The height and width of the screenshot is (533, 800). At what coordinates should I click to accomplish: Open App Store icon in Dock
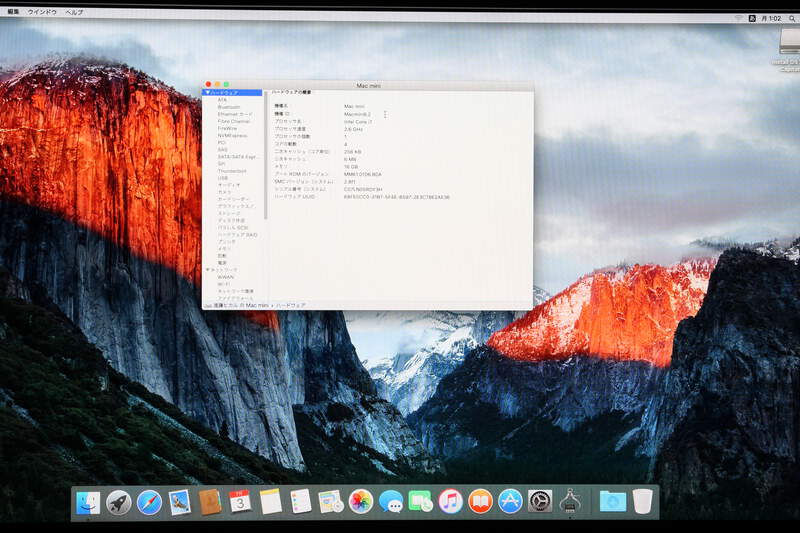(x=510, y=502)
